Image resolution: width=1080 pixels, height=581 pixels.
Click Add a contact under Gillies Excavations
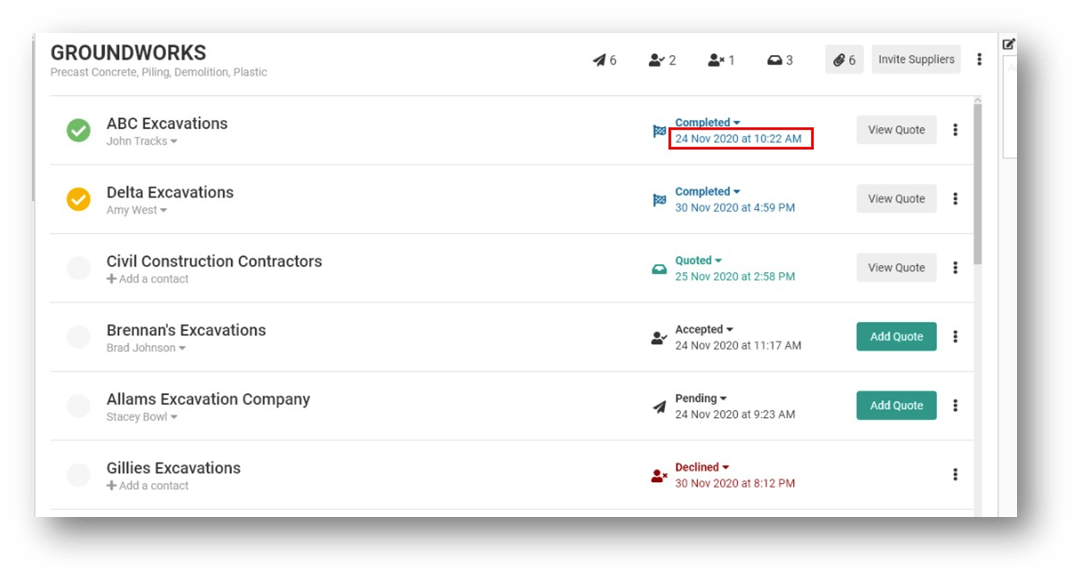(x=148, y=486)
